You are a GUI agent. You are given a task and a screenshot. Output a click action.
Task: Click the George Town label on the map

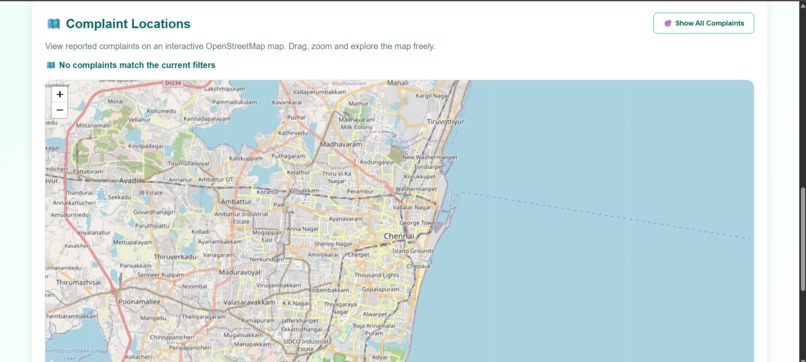point(417,223)
